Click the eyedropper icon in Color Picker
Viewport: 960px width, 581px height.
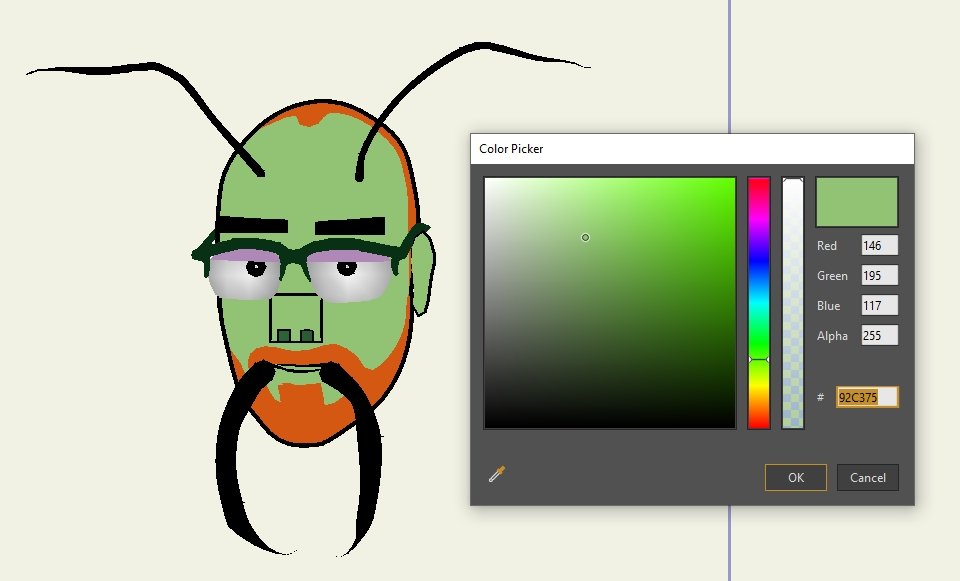pos(497,474)
